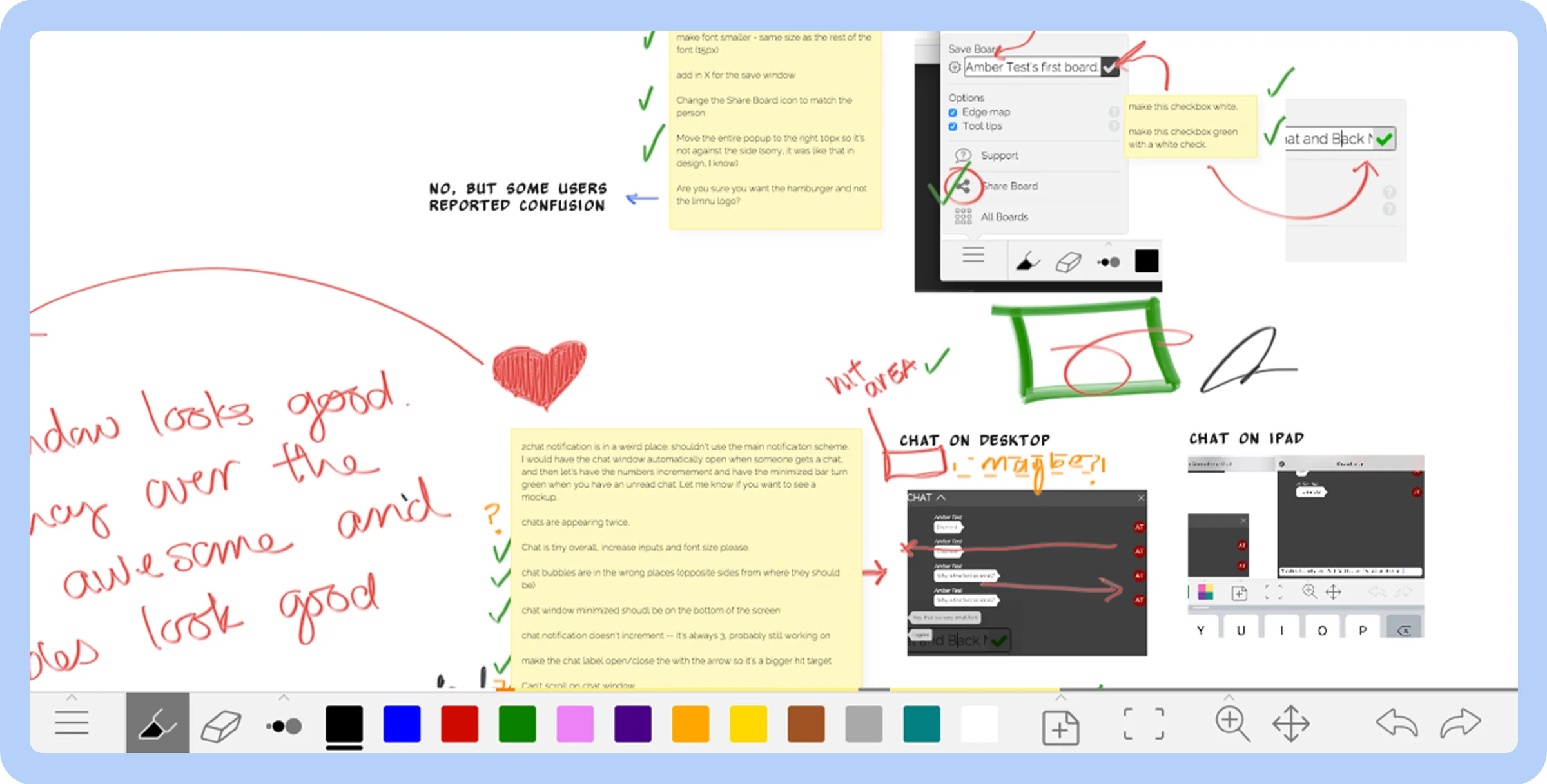Select the marker drawing tool
The height and width of the screenshot is (784, 1547).
(x=157, y=723)
